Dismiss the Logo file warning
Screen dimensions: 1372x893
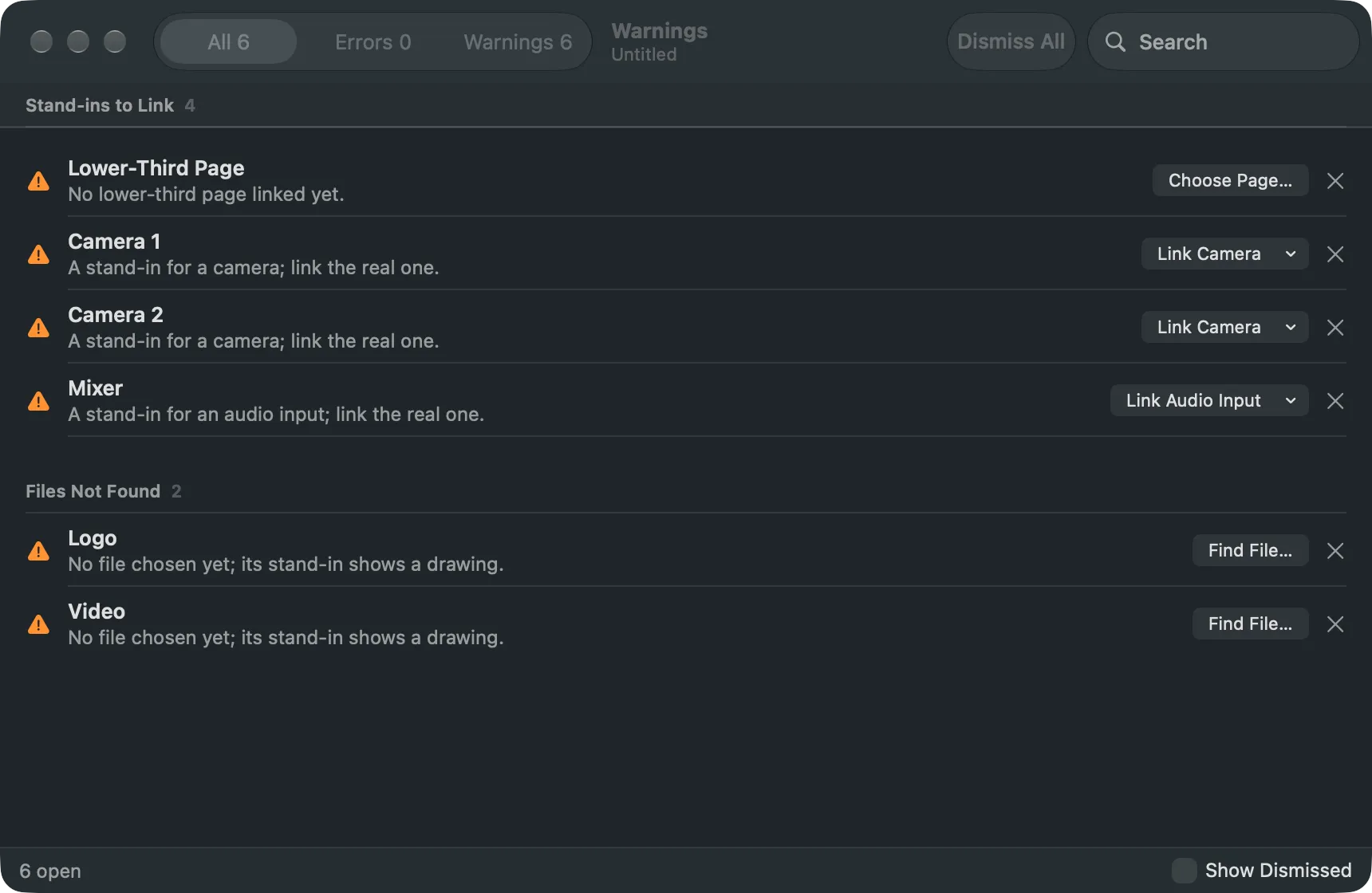pos(1335,551)
